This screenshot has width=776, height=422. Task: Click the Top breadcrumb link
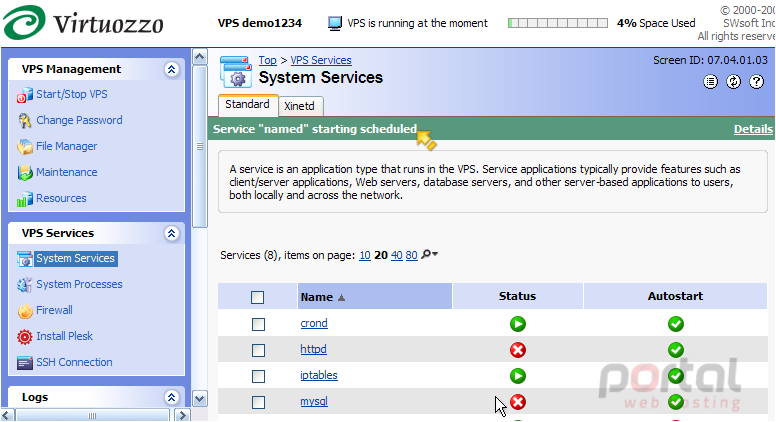tap(267, 60)
